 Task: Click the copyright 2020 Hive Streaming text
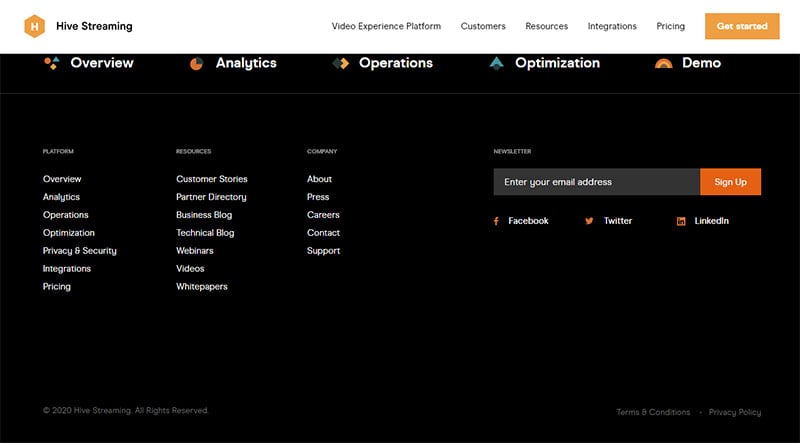pos(126,410)
